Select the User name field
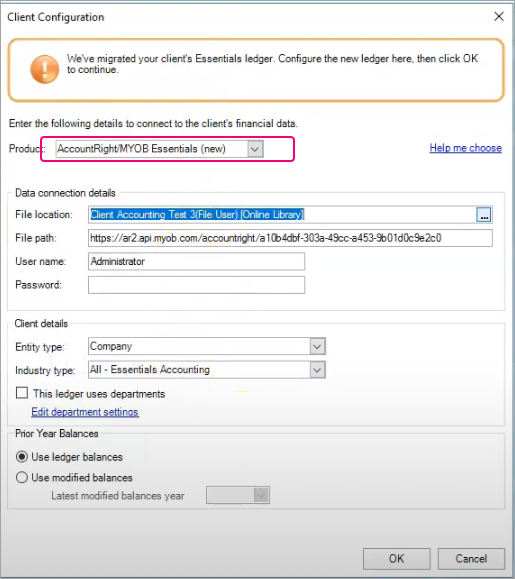 tap(196, 261)
